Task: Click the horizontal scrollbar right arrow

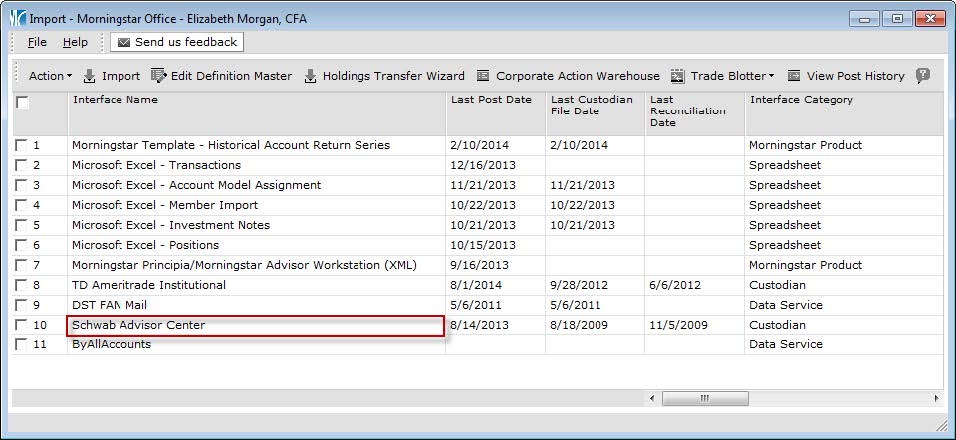Action: 937,398
